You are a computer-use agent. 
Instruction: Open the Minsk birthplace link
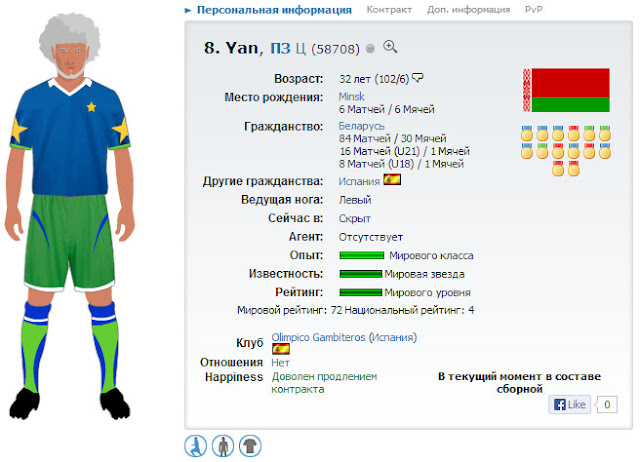coord(351,97)
